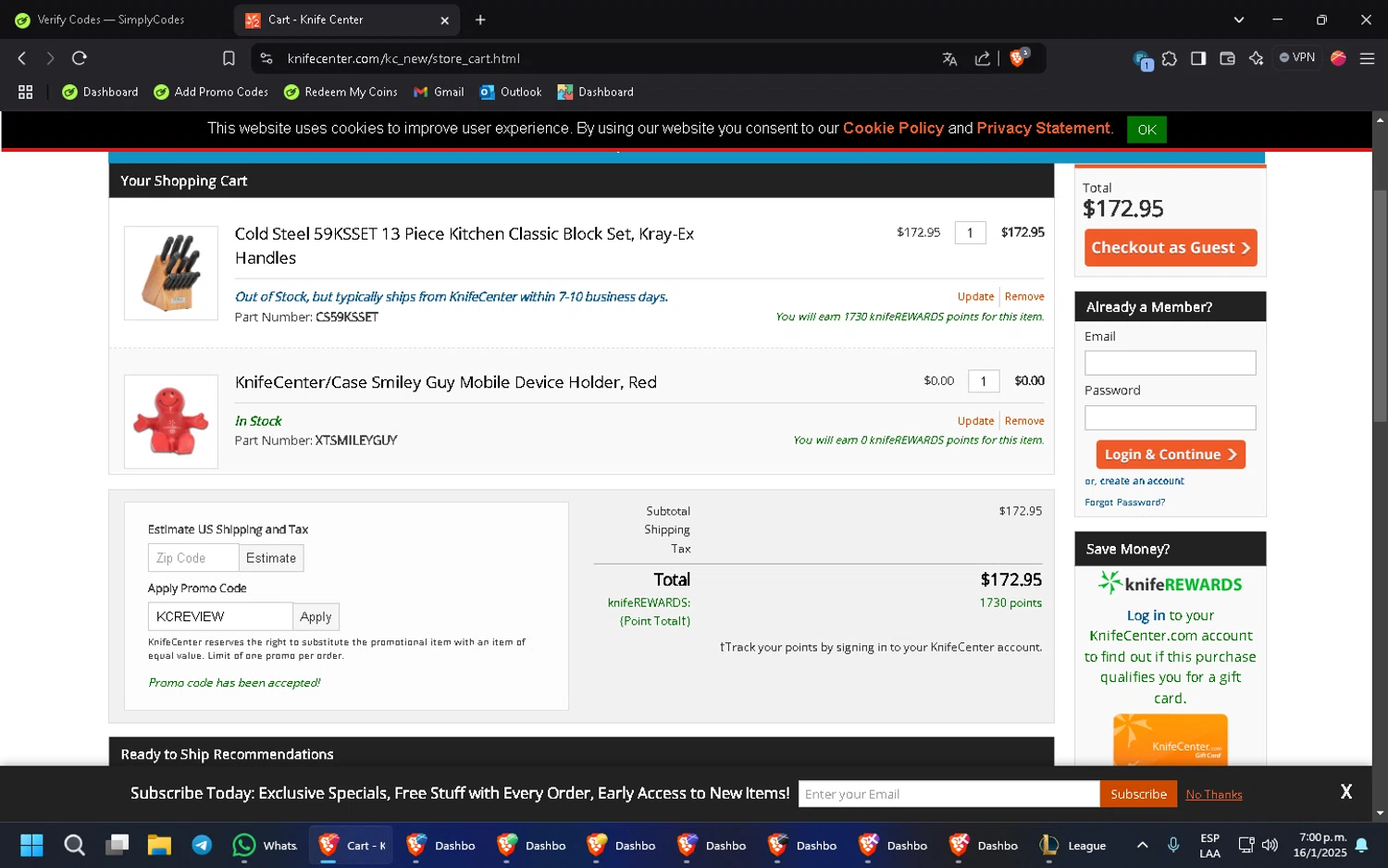This screenshot has width=1388, height=868.
Task: Open the bookmarks apps grid icon
Action: pos(25,92)
